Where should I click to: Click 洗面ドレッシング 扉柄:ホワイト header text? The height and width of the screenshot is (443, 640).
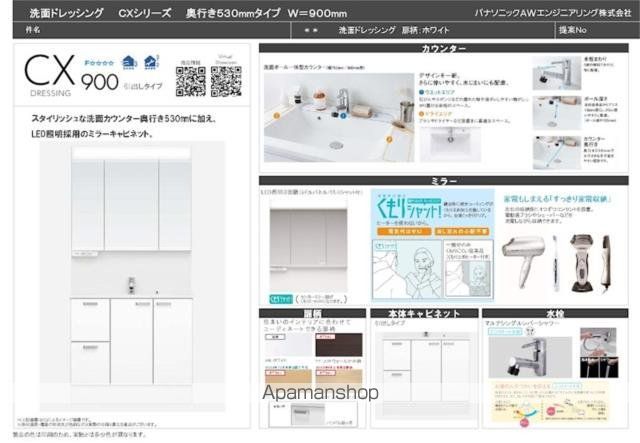[394, 30]
